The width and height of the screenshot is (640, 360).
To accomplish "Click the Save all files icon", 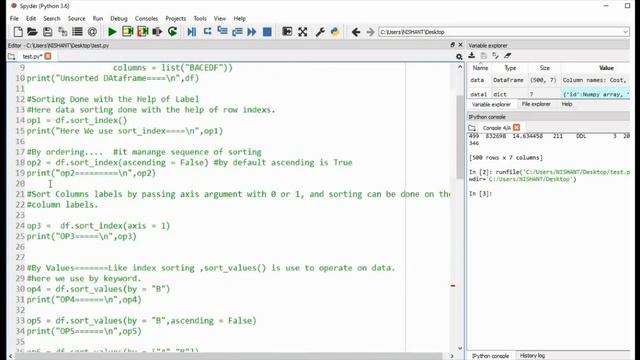I will [62, 32].
